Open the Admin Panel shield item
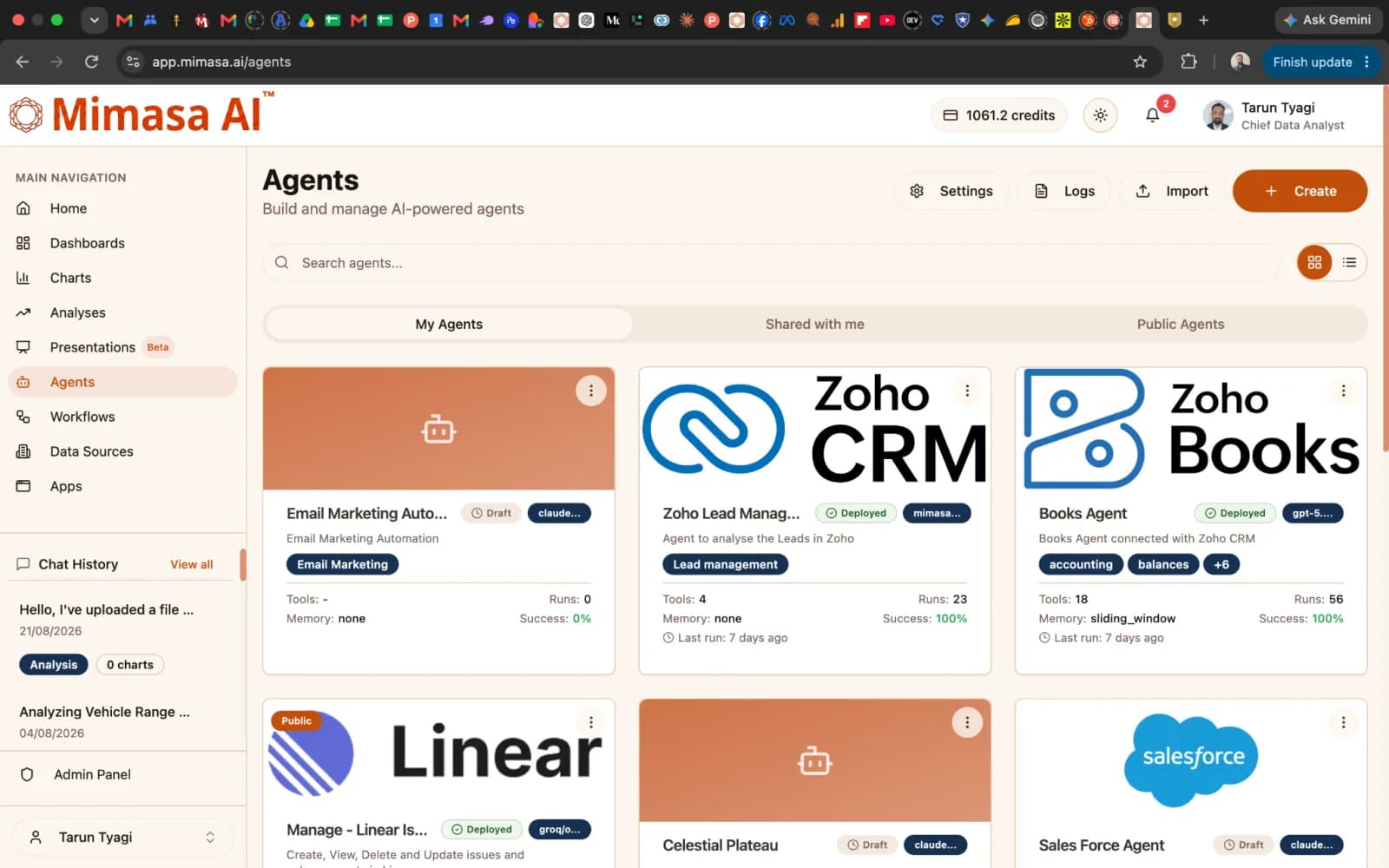 (x=122, y=774)
